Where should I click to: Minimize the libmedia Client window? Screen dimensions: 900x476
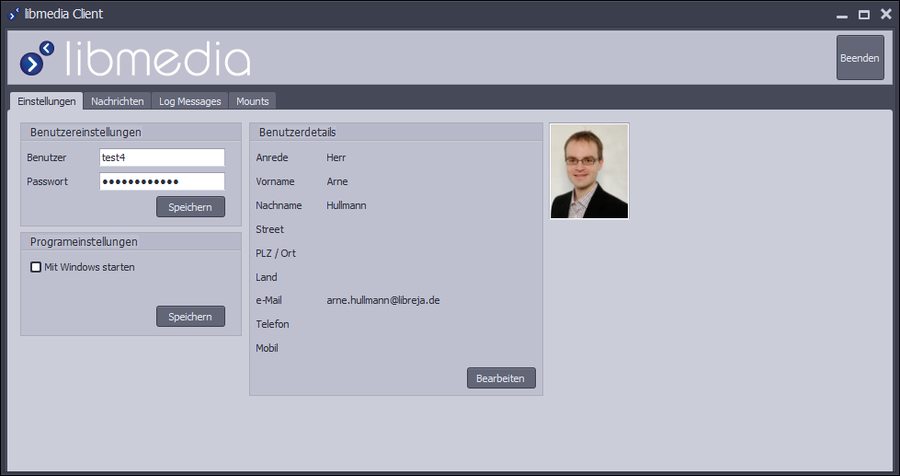pos(842,15)
